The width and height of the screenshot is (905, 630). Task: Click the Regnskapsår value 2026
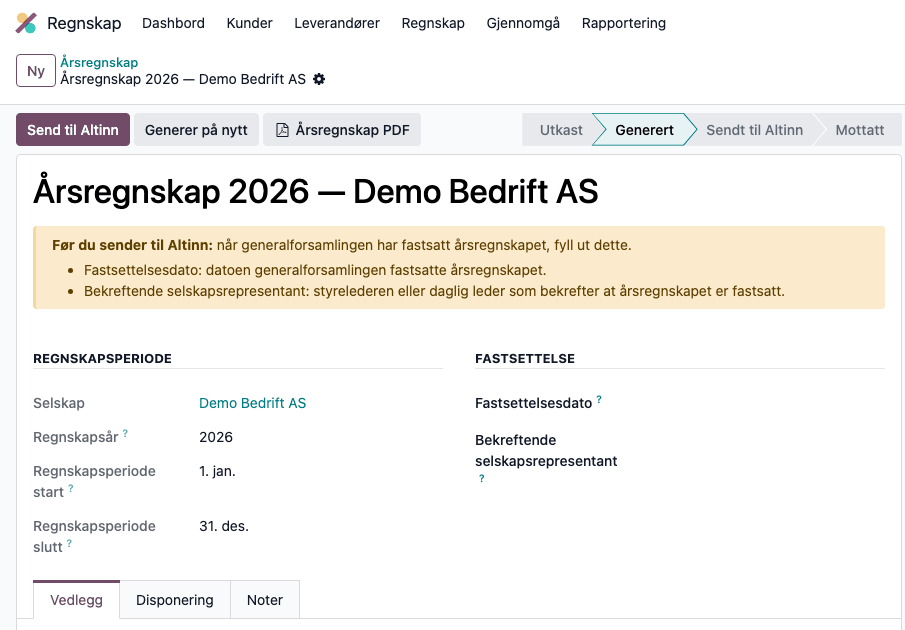(x=216, y=437)
